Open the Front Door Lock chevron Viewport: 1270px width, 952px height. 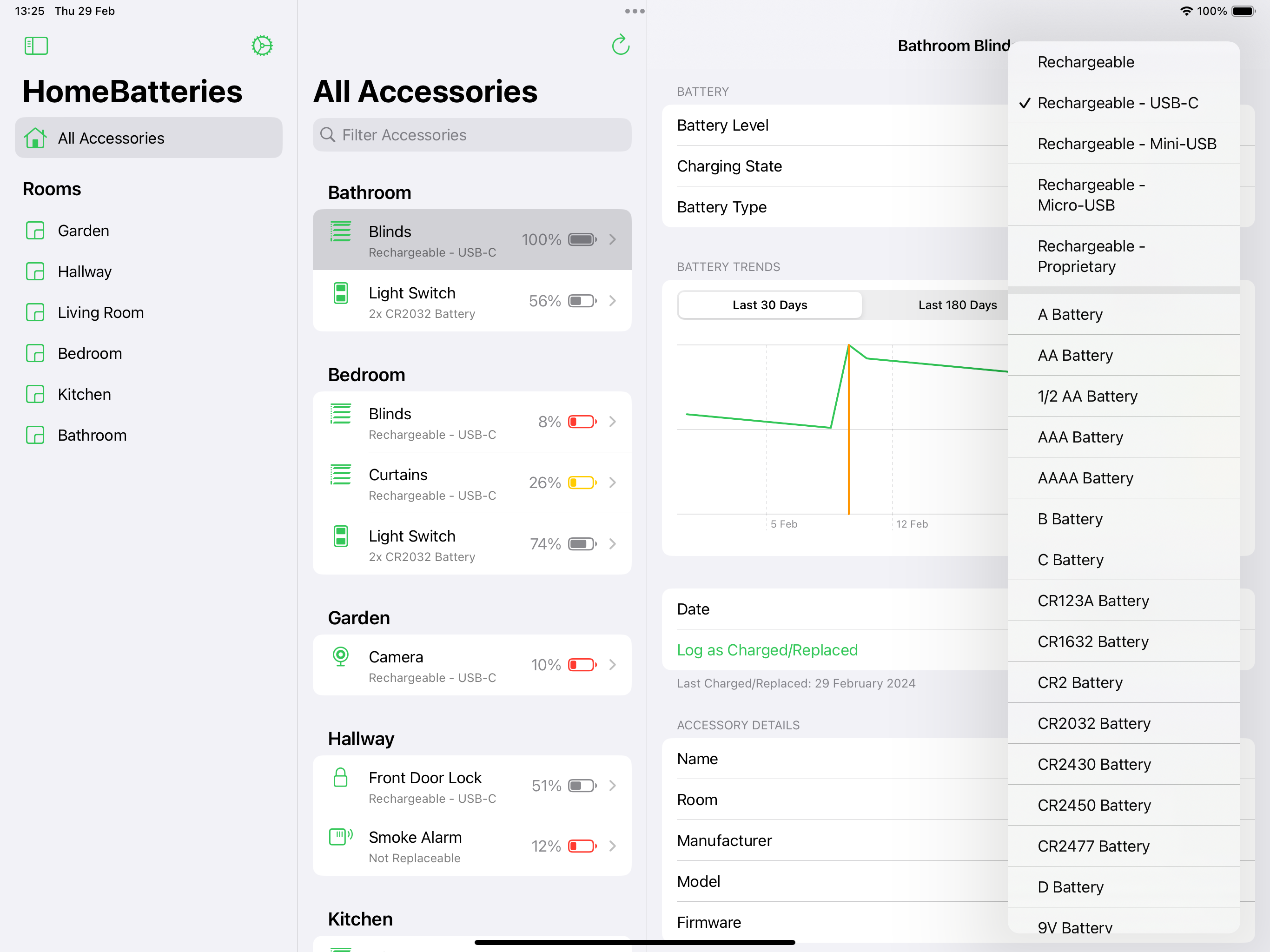[613, 786]
